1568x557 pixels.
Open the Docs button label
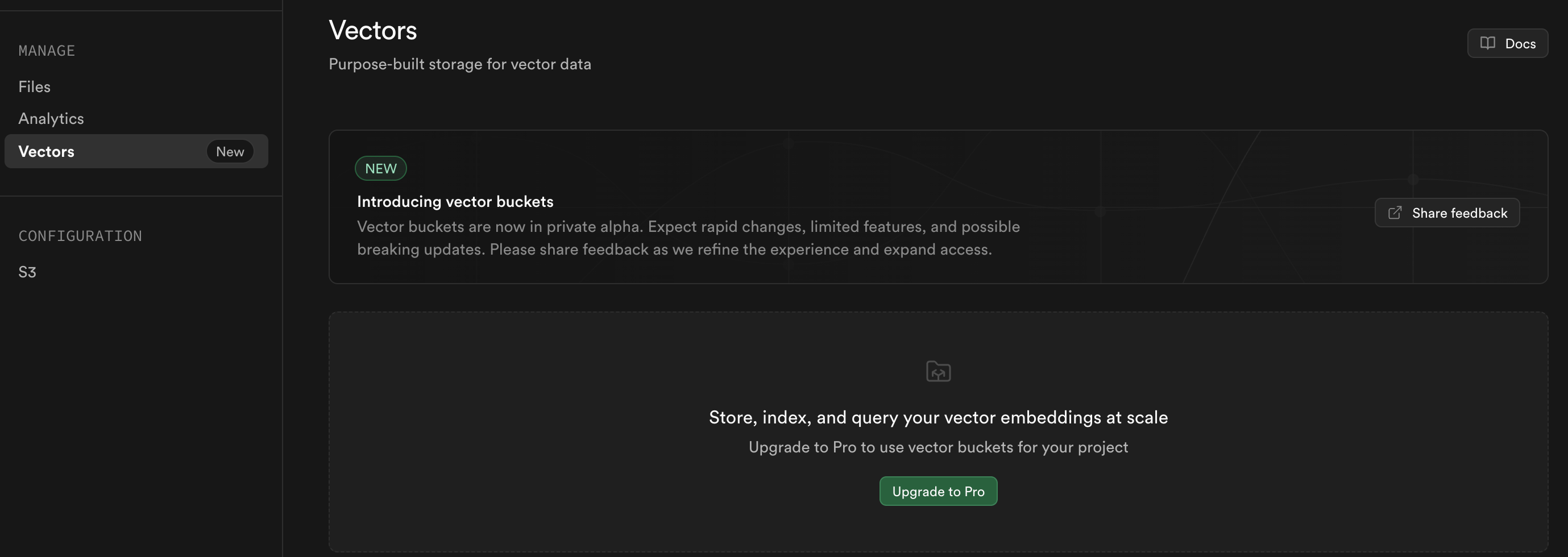click(1520, 44)
